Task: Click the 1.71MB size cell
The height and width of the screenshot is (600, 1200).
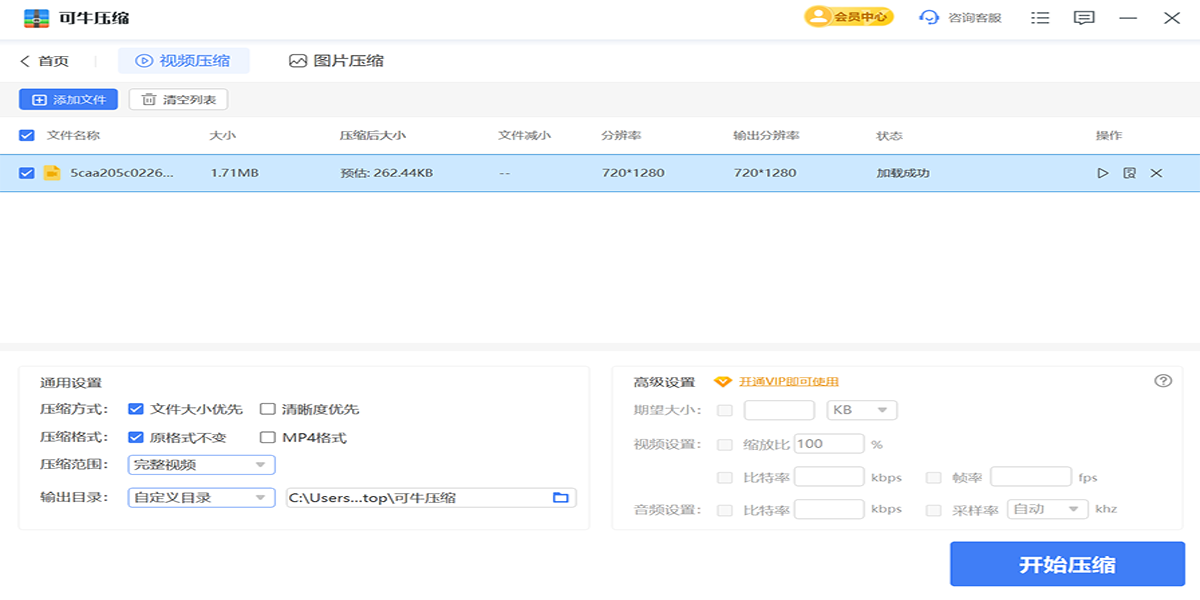Action: [235, 173]
